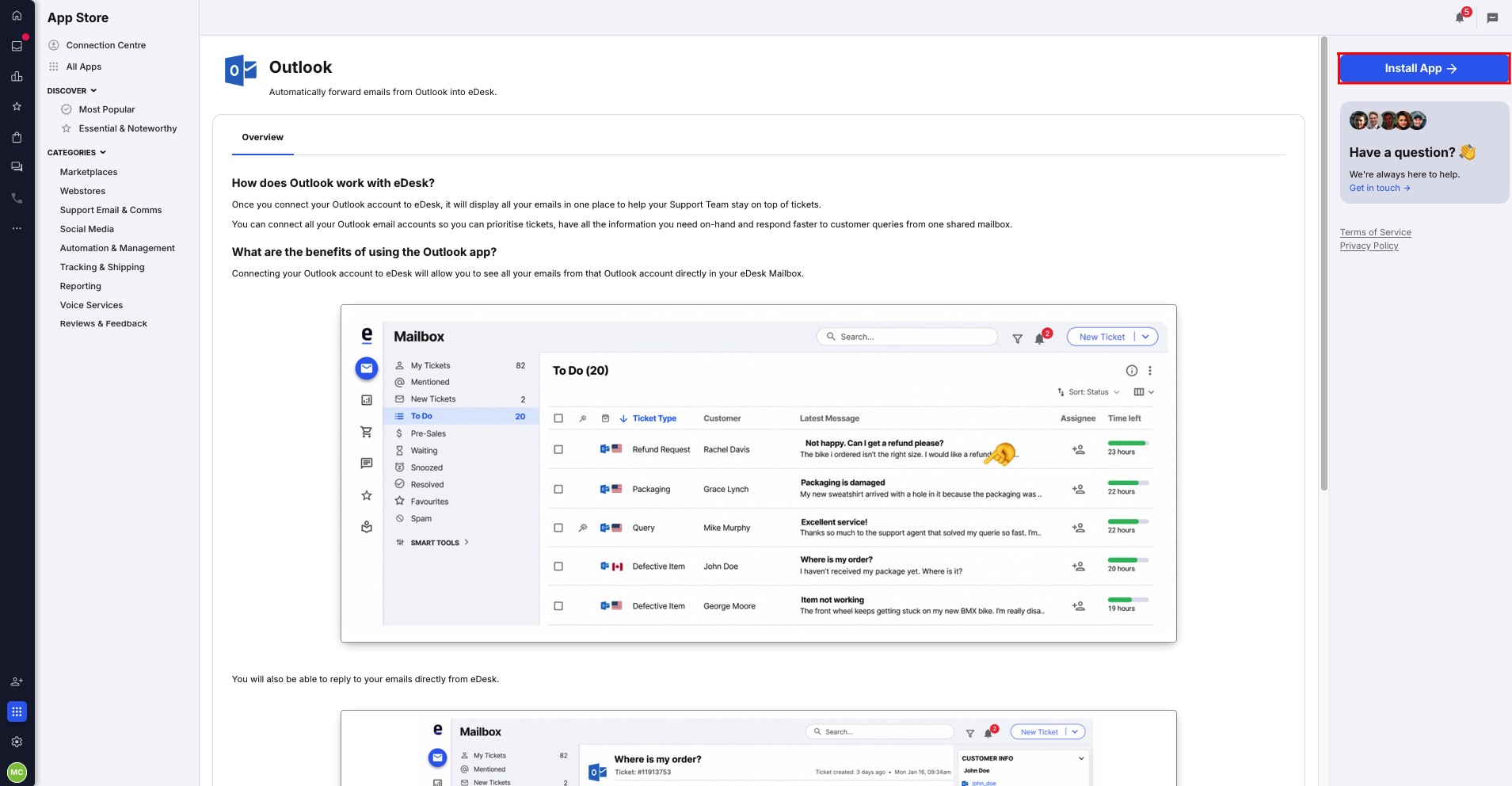Select the Reporting category
The height and width of the screenshot is (786, 1512).
click(x=81, y=286)
